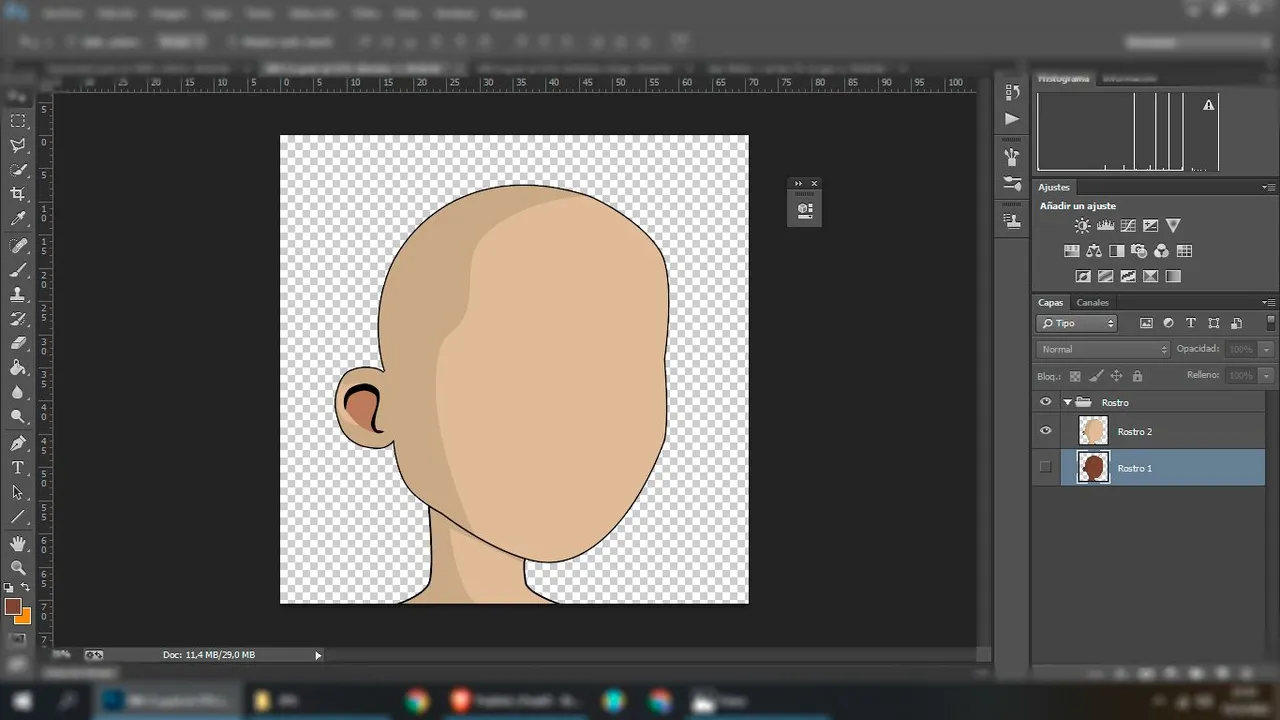Select the Blur tool

coord(18,393)
